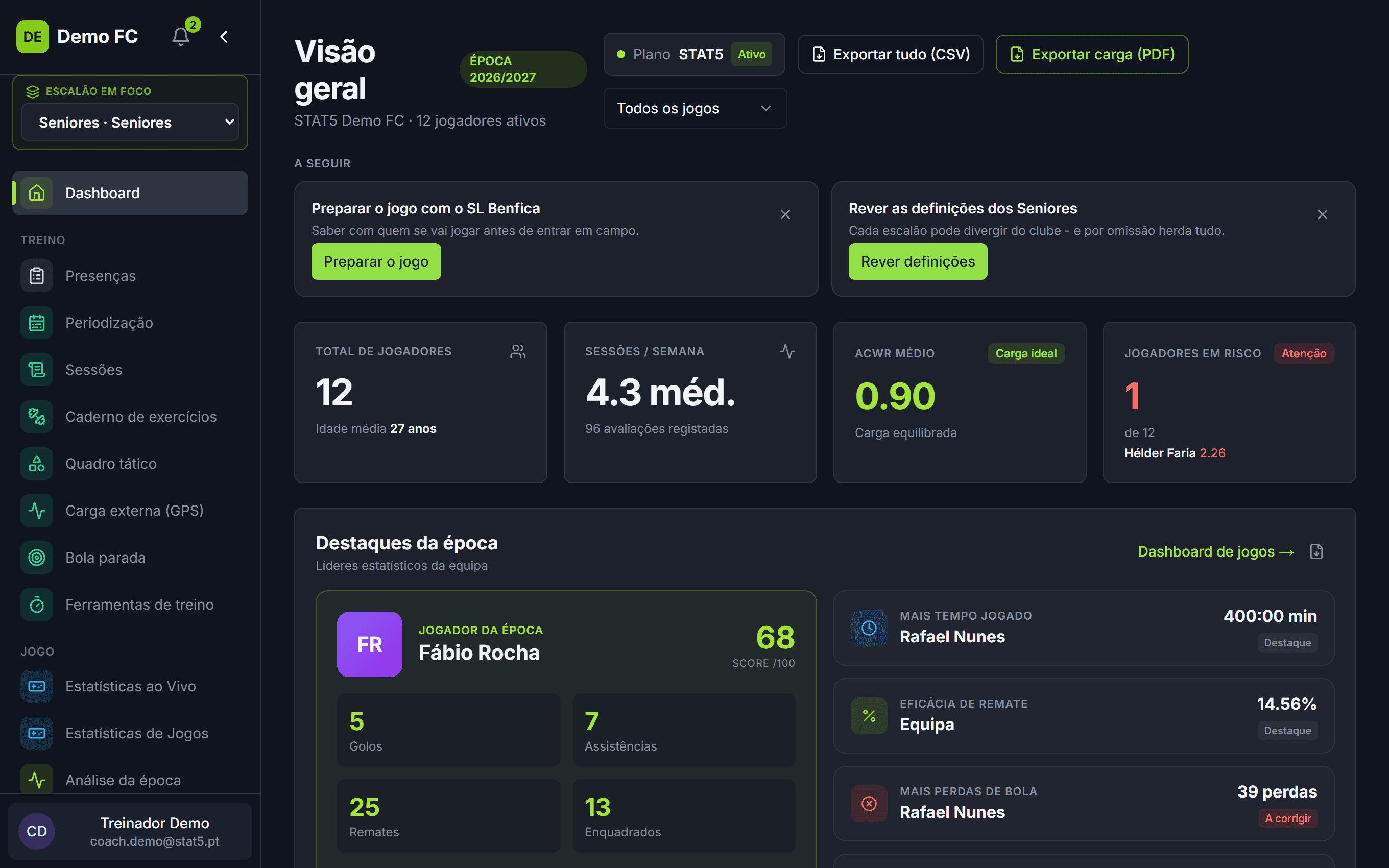
Task: Open Carga externa (GPS) page
Action: [130, 511]
